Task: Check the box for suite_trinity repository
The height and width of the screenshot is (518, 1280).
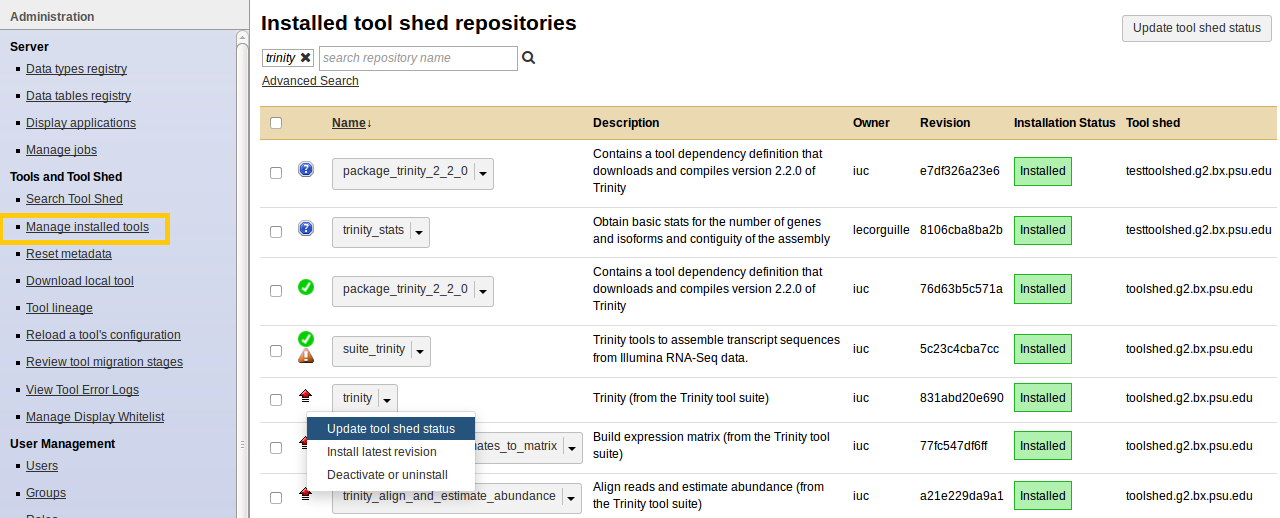Action: point(276,351)
